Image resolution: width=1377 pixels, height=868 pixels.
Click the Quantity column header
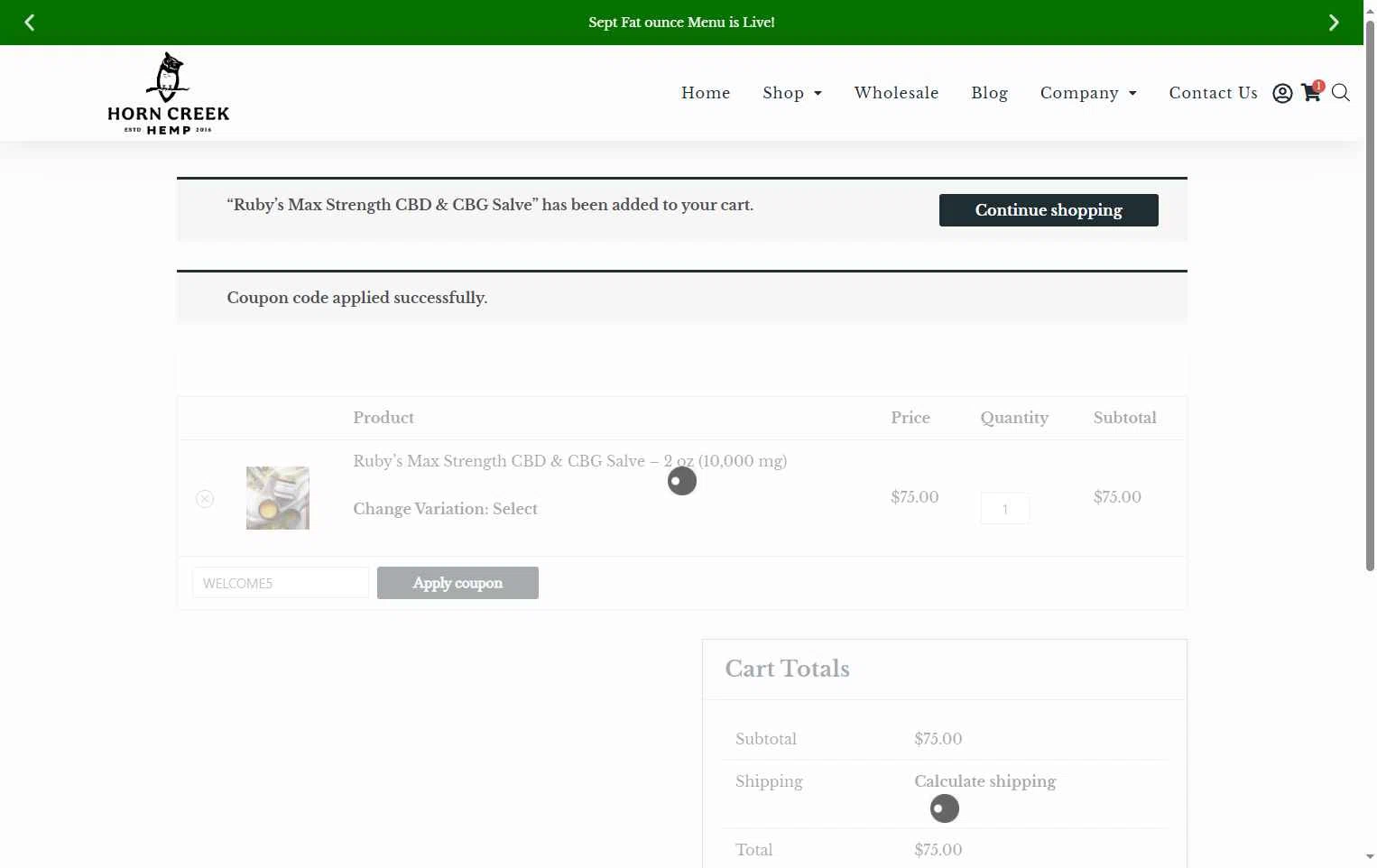(1014, 418)
